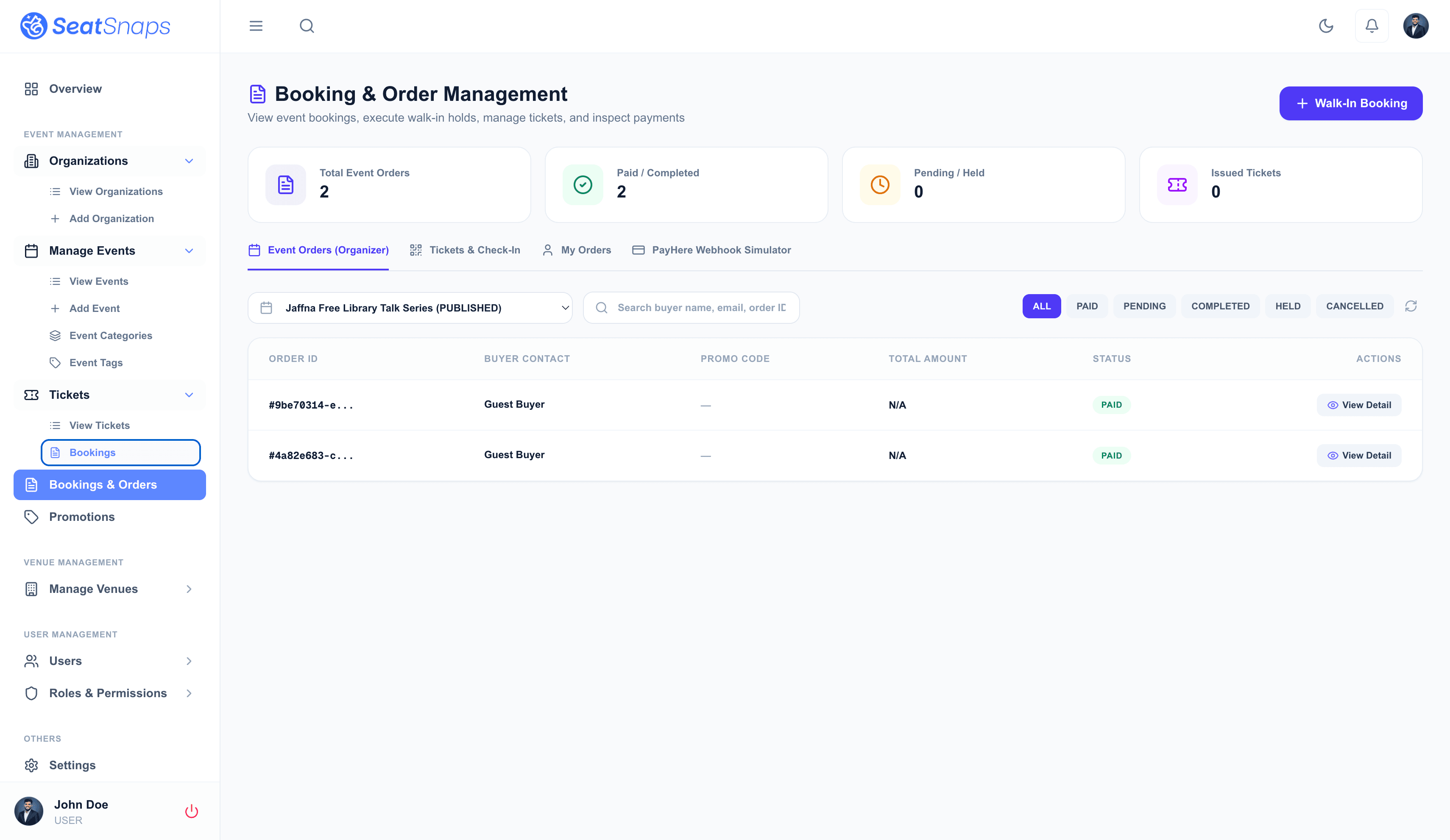View Detail for order #9be70314

pyautogui.click(x=1359, y=405)
